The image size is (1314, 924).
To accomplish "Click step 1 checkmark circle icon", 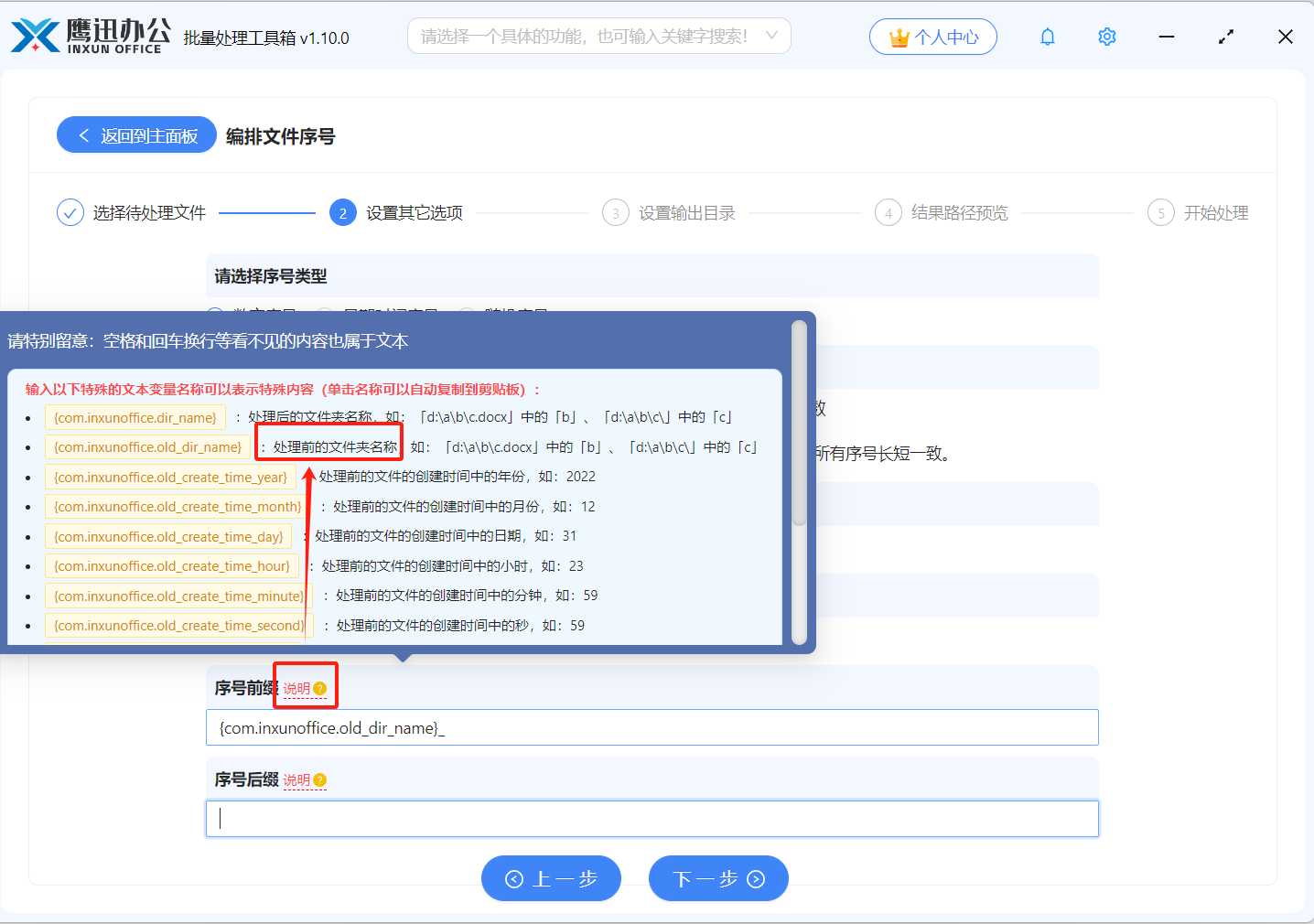I will coord(70,213).
